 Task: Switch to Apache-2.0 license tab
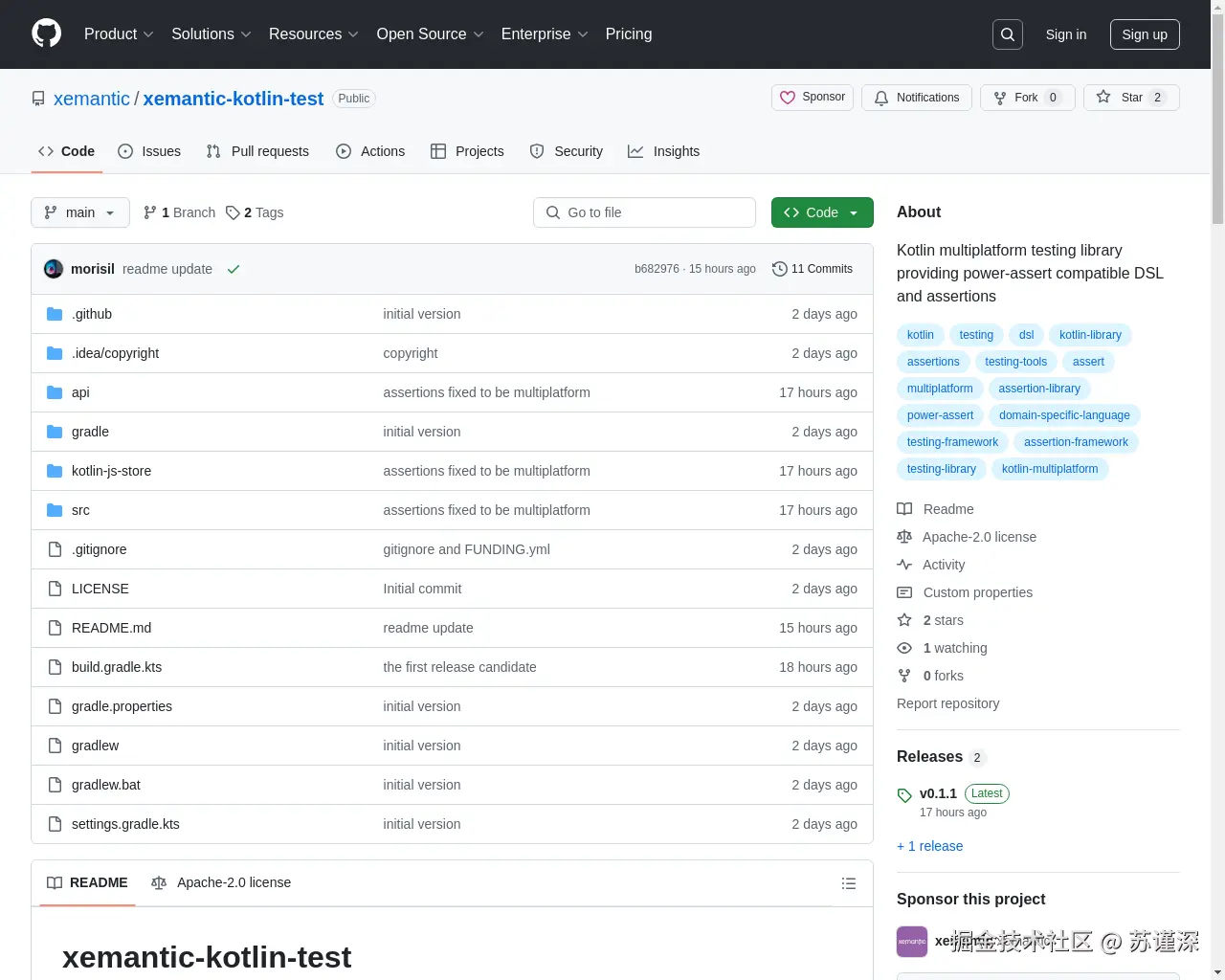(221, 882)
